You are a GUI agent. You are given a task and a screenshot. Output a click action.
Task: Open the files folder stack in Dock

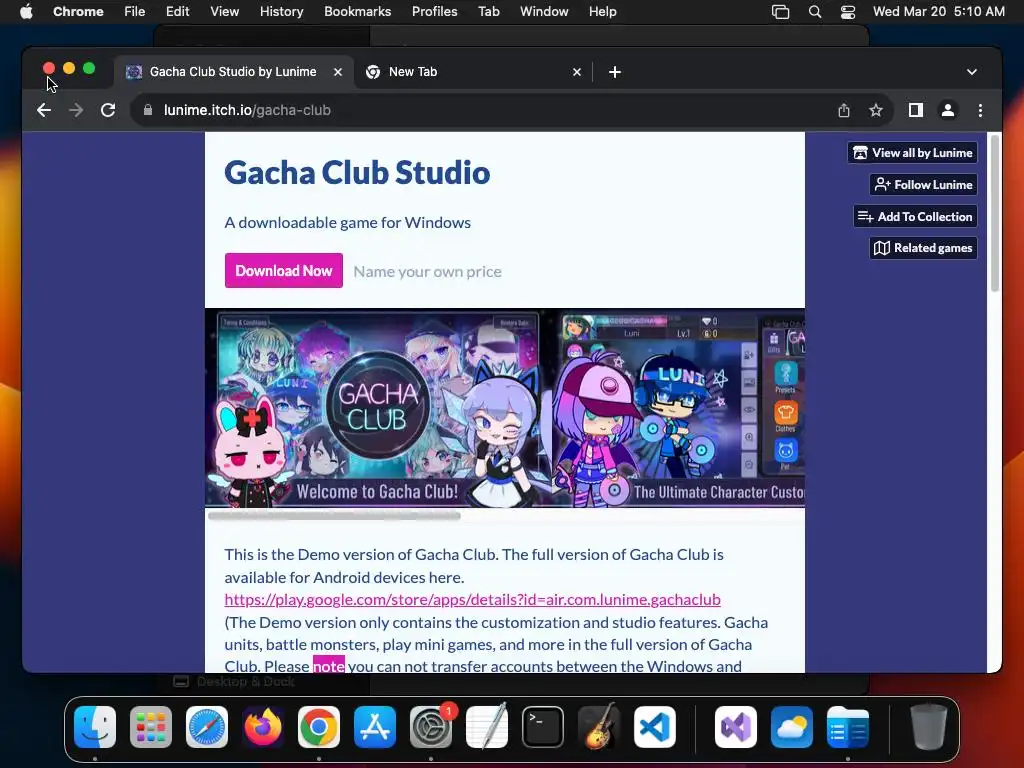pos(848,727)
